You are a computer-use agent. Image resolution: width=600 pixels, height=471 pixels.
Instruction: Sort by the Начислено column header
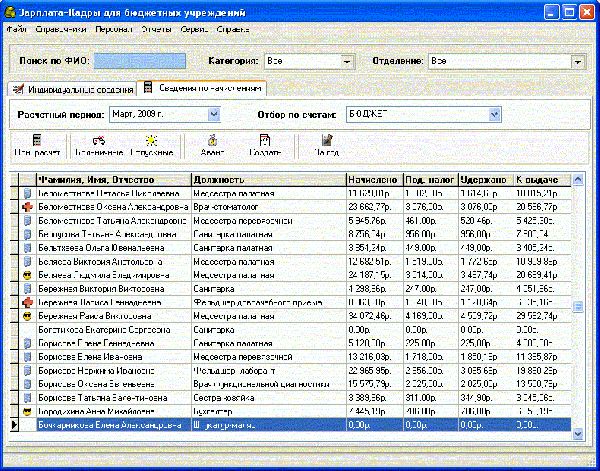click(373, 179)
